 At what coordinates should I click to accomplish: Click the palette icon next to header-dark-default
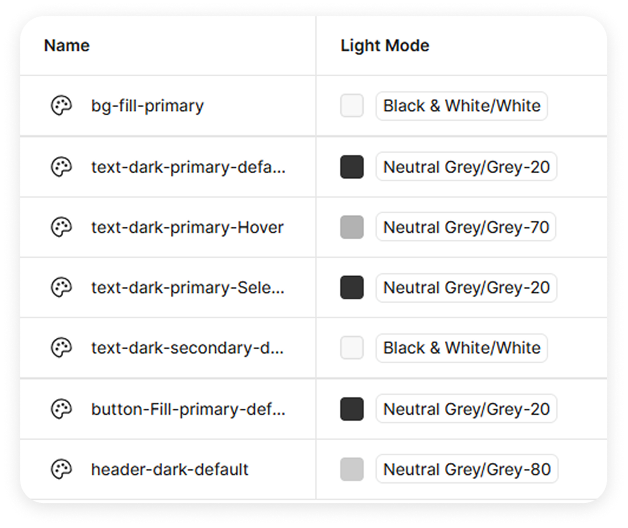61,469
